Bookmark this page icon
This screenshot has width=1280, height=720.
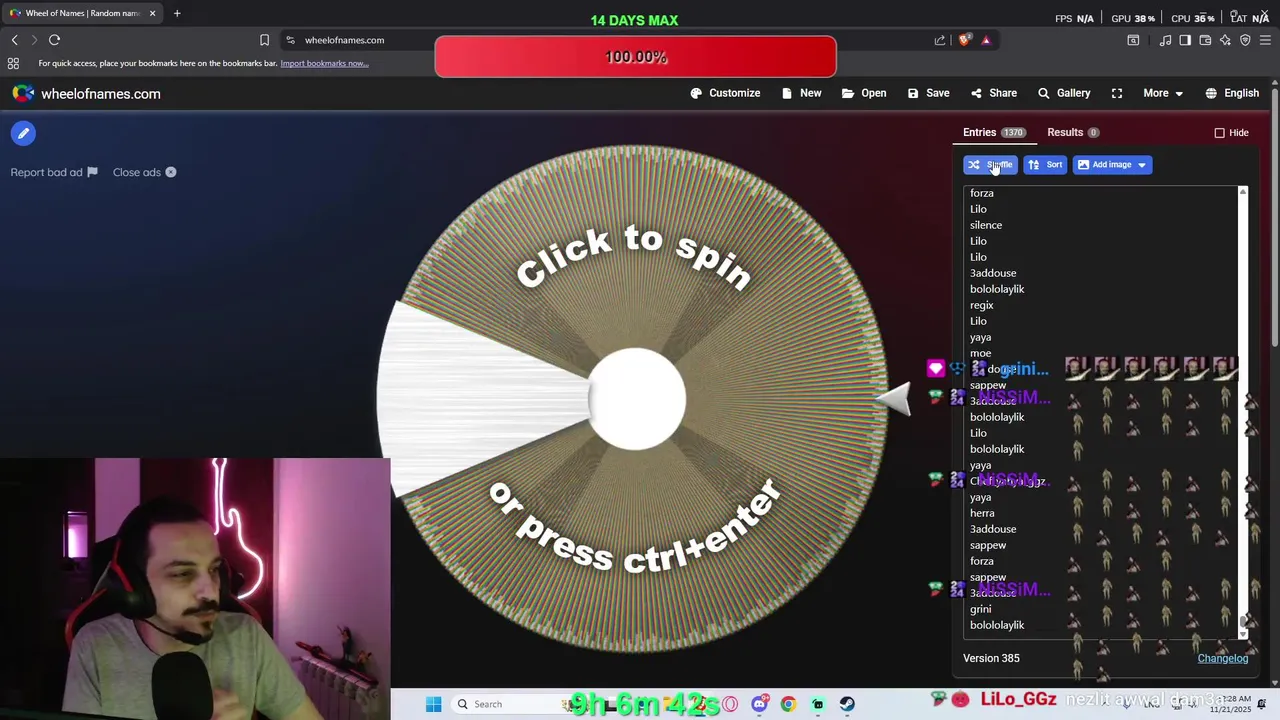tap(264, 40)
